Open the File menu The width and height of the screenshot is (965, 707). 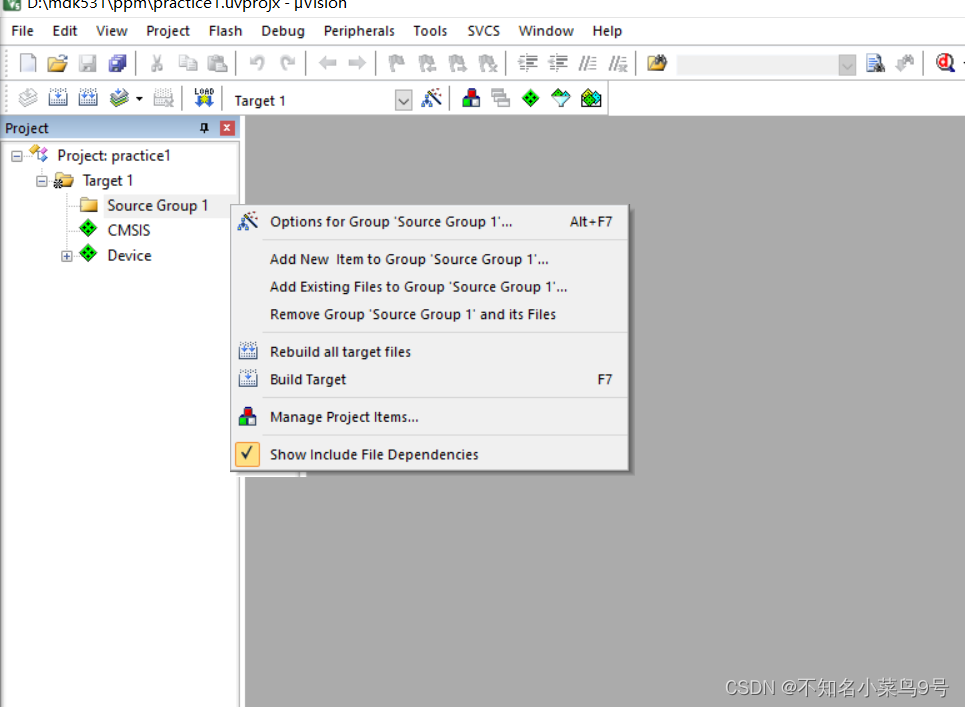tap(22, 31)
